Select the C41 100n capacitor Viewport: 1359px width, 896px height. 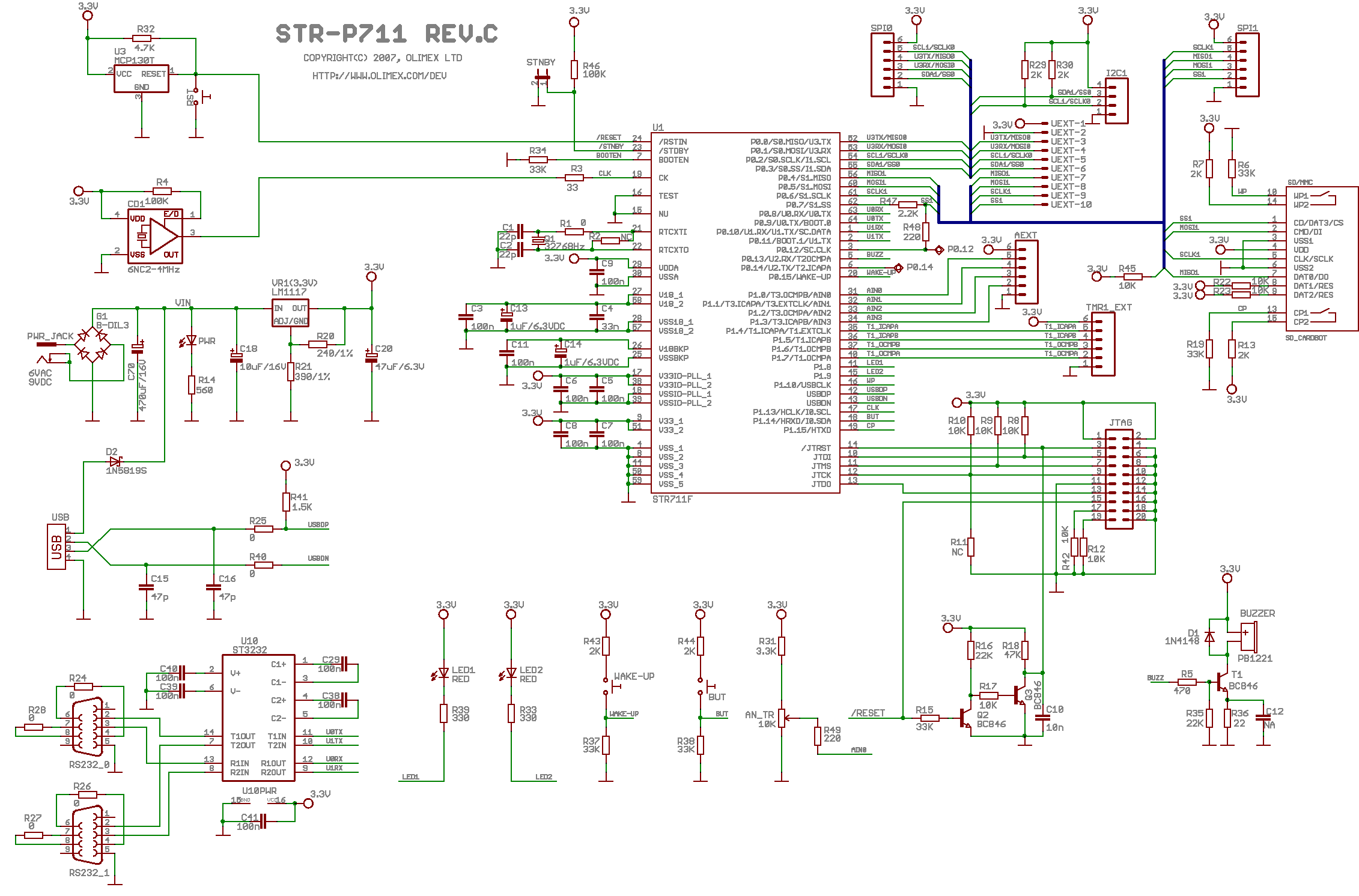pos(262,822)
